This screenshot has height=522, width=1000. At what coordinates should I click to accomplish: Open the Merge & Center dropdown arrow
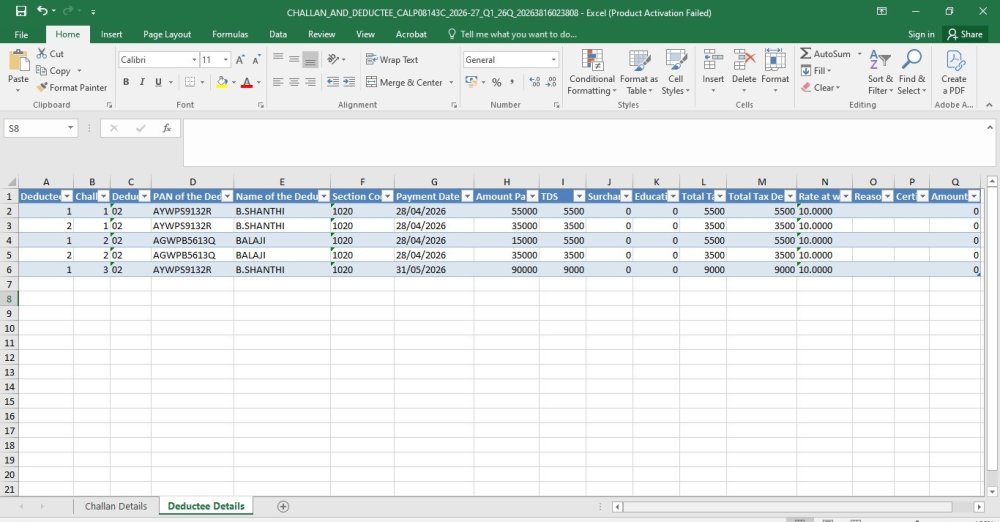click(x=451, y=82)
